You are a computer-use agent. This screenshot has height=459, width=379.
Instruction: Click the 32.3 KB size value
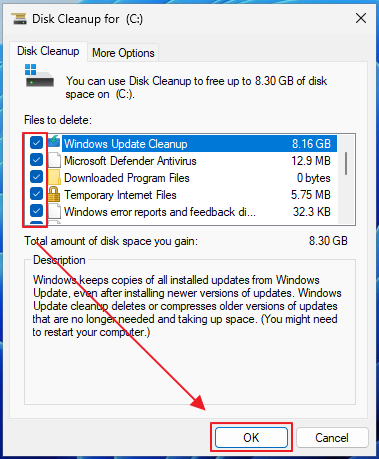coord(312,212)
